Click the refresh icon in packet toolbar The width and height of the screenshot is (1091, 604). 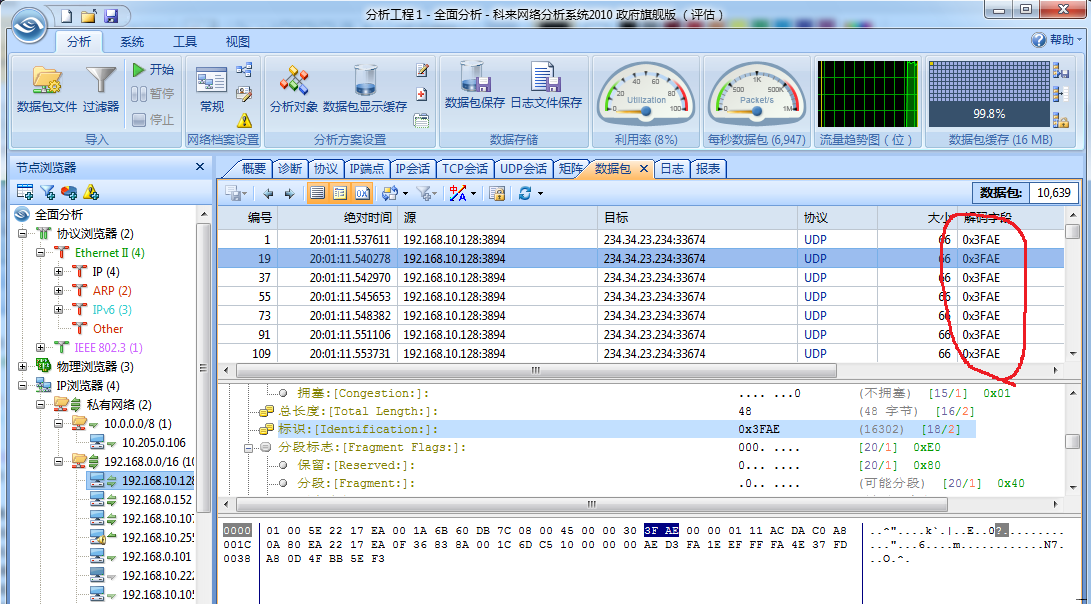(x=525, y=193)
